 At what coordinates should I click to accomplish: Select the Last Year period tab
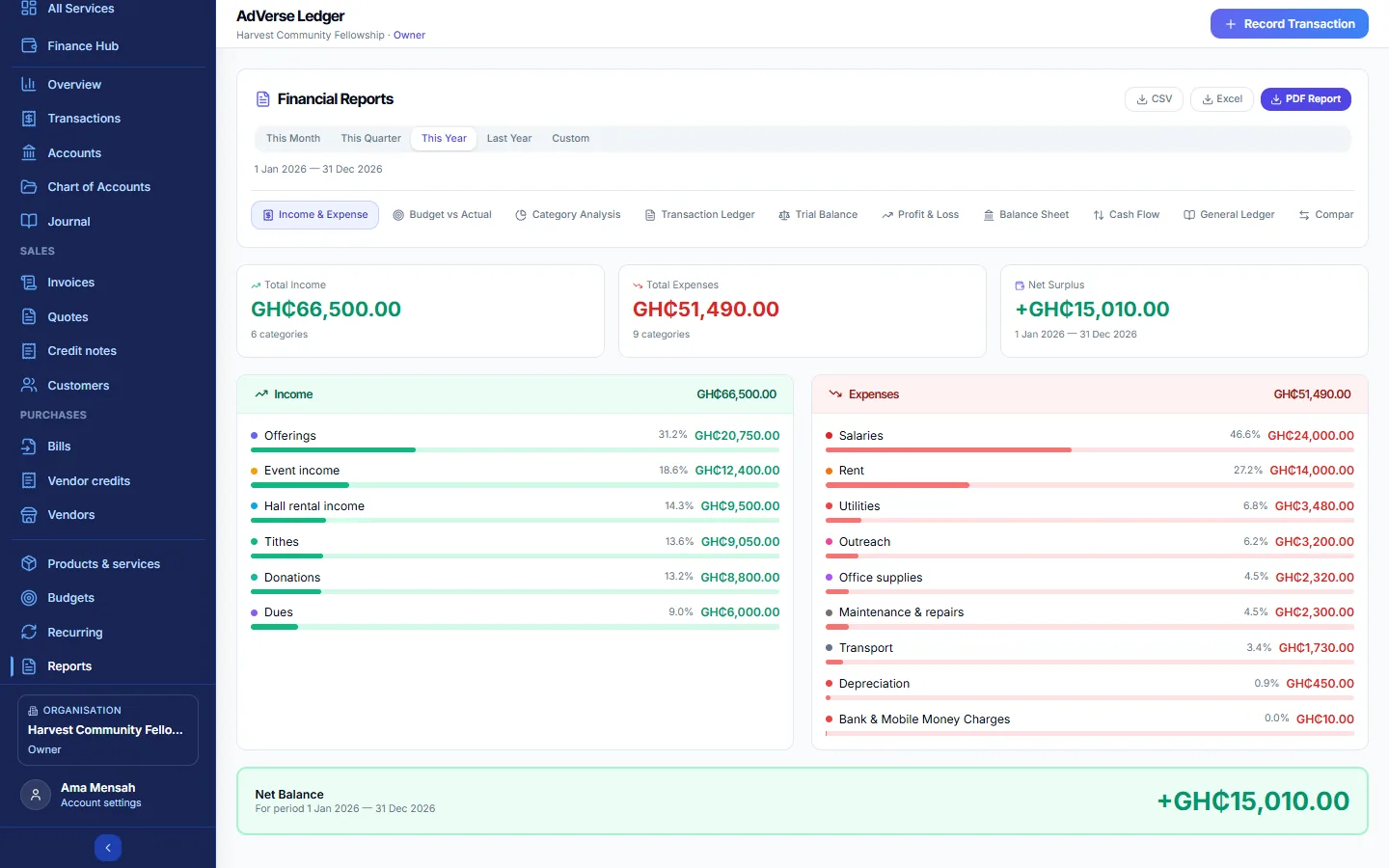(509, 139)
